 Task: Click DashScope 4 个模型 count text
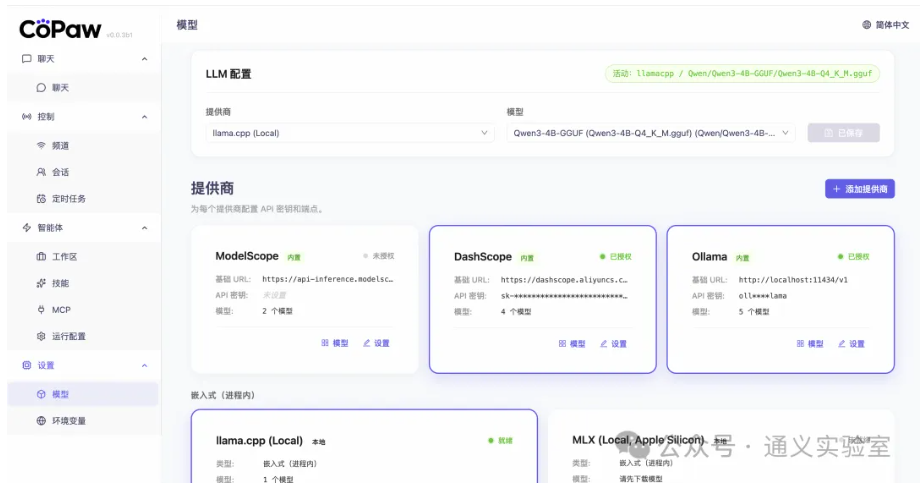[x=516, y=312]
